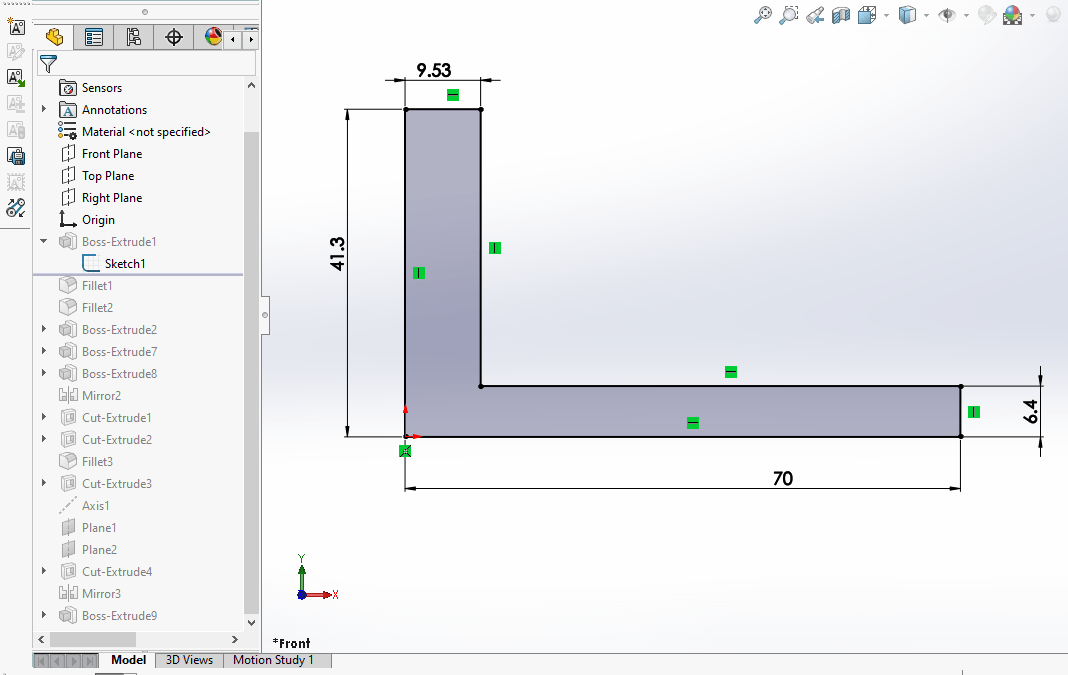Screen dimensions: 1068x675
Task: Click the left arrow of the manager tabs
Action: (233, 40)
